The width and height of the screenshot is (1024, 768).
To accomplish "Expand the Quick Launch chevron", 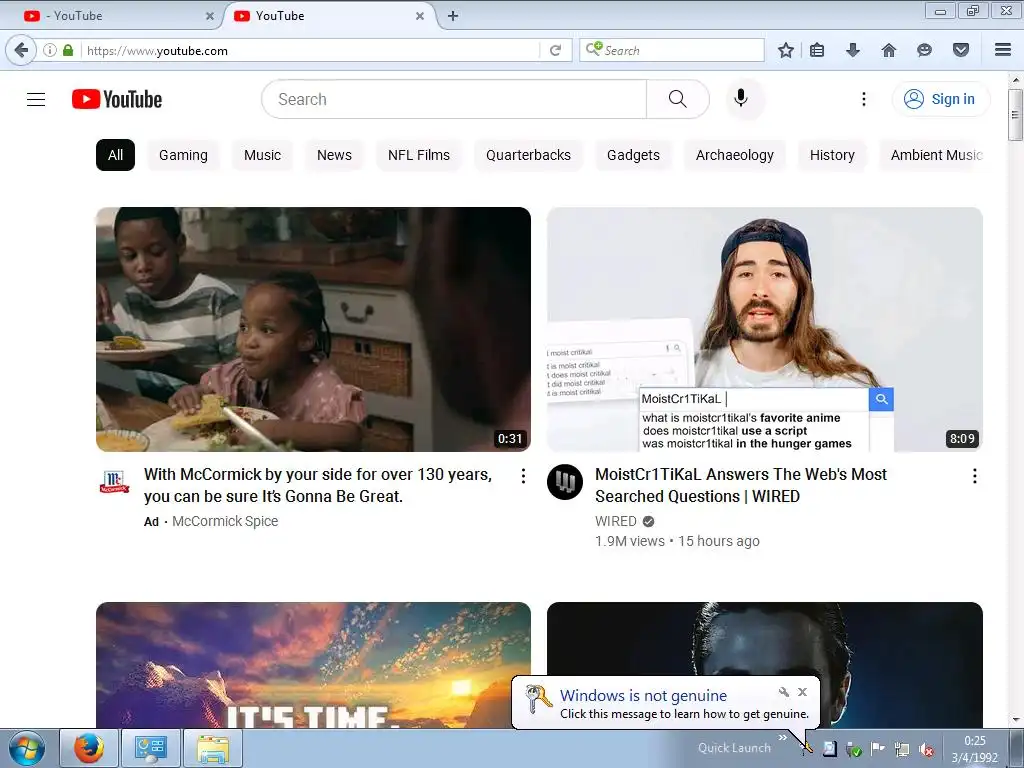I will (782, 738).
